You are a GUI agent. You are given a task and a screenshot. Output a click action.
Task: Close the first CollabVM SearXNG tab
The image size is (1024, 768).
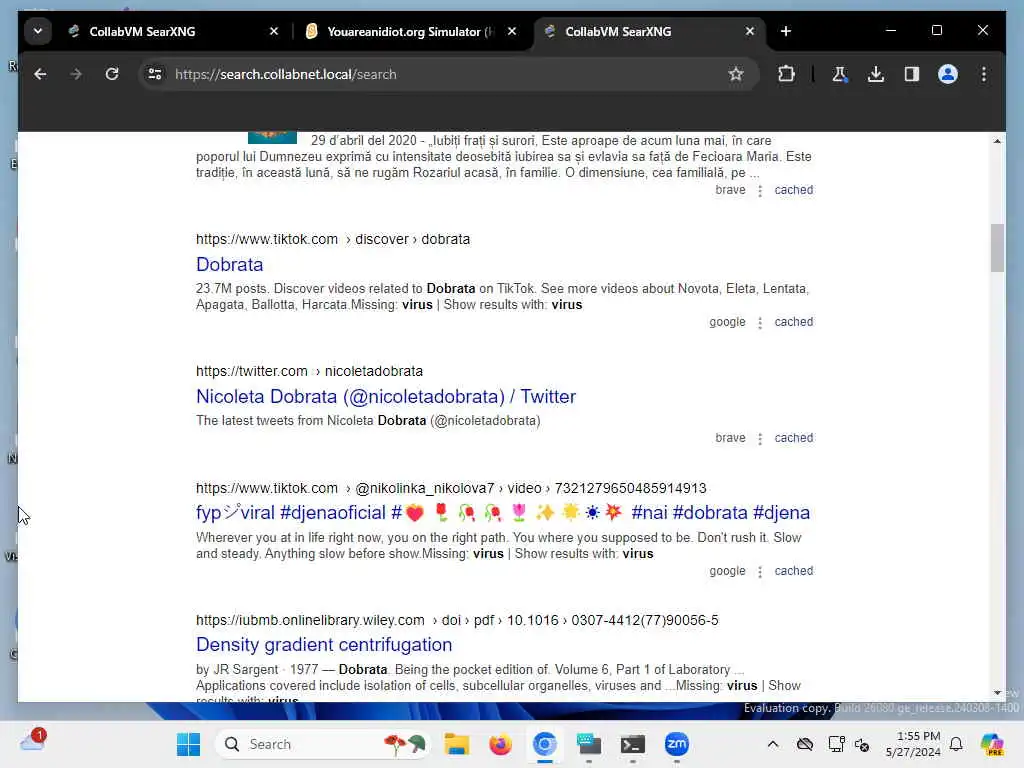pos(274,31)
